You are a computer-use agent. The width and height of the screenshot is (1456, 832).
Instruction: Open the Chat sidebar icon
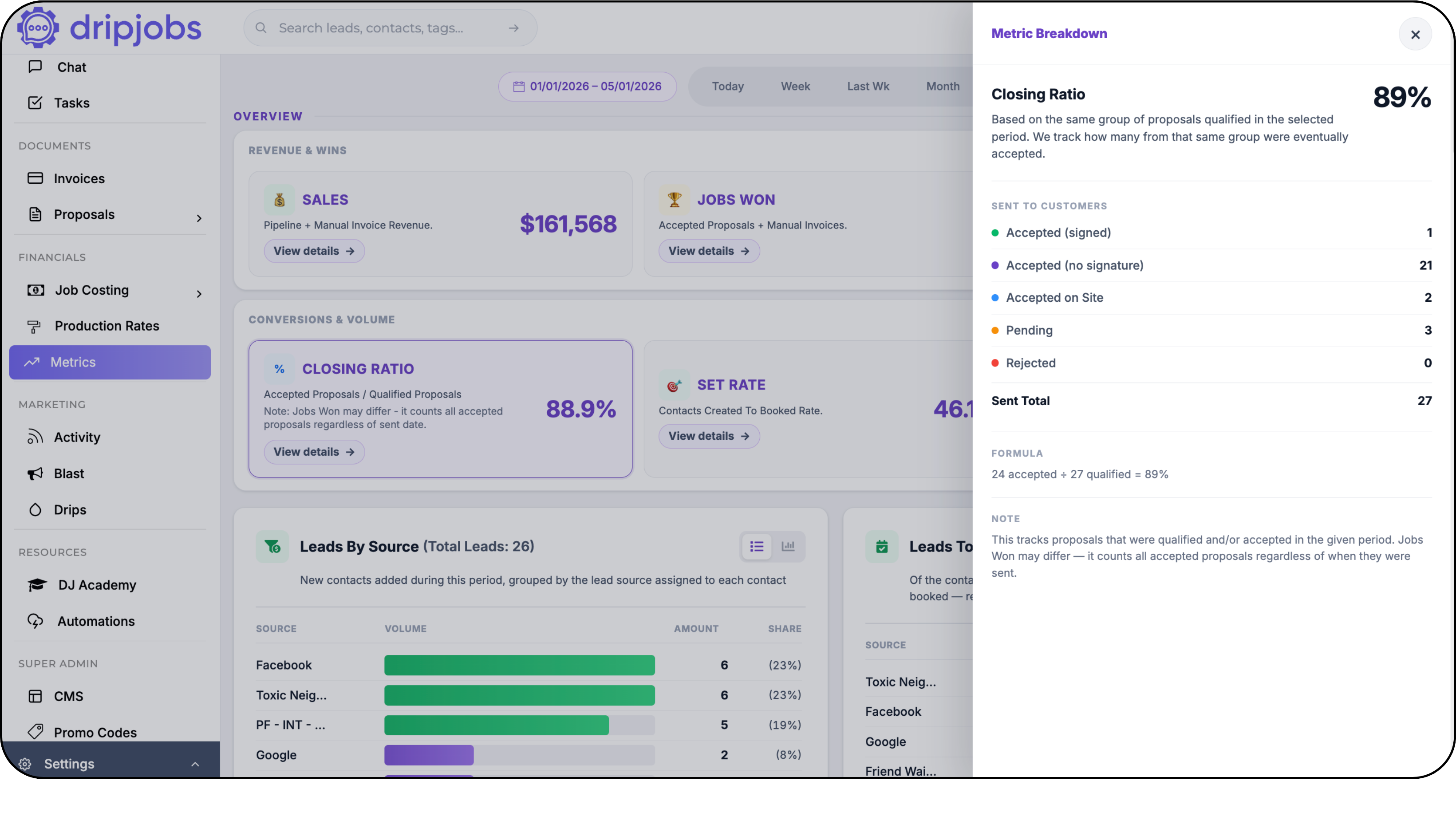(36, 67)
